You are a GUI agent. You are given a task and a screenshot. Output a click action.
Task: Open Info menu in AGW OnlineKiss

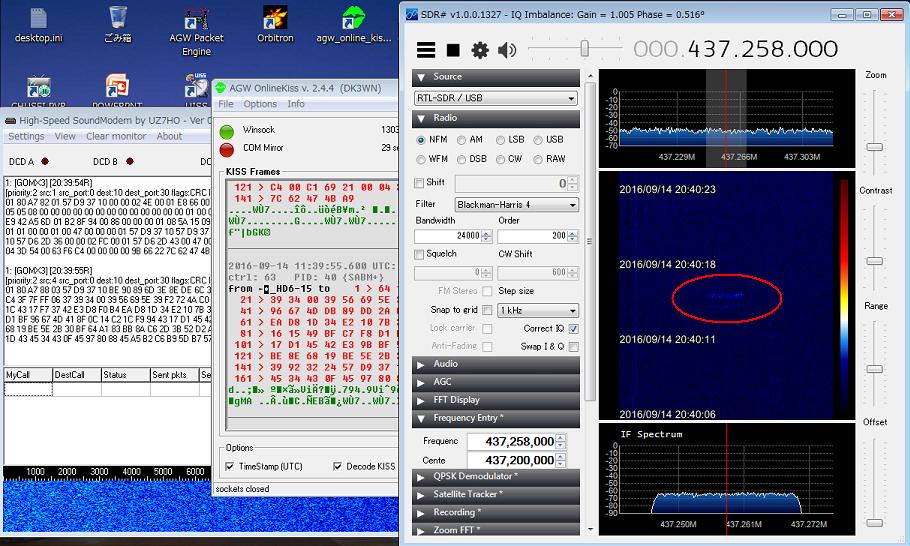tap(296, 104)
